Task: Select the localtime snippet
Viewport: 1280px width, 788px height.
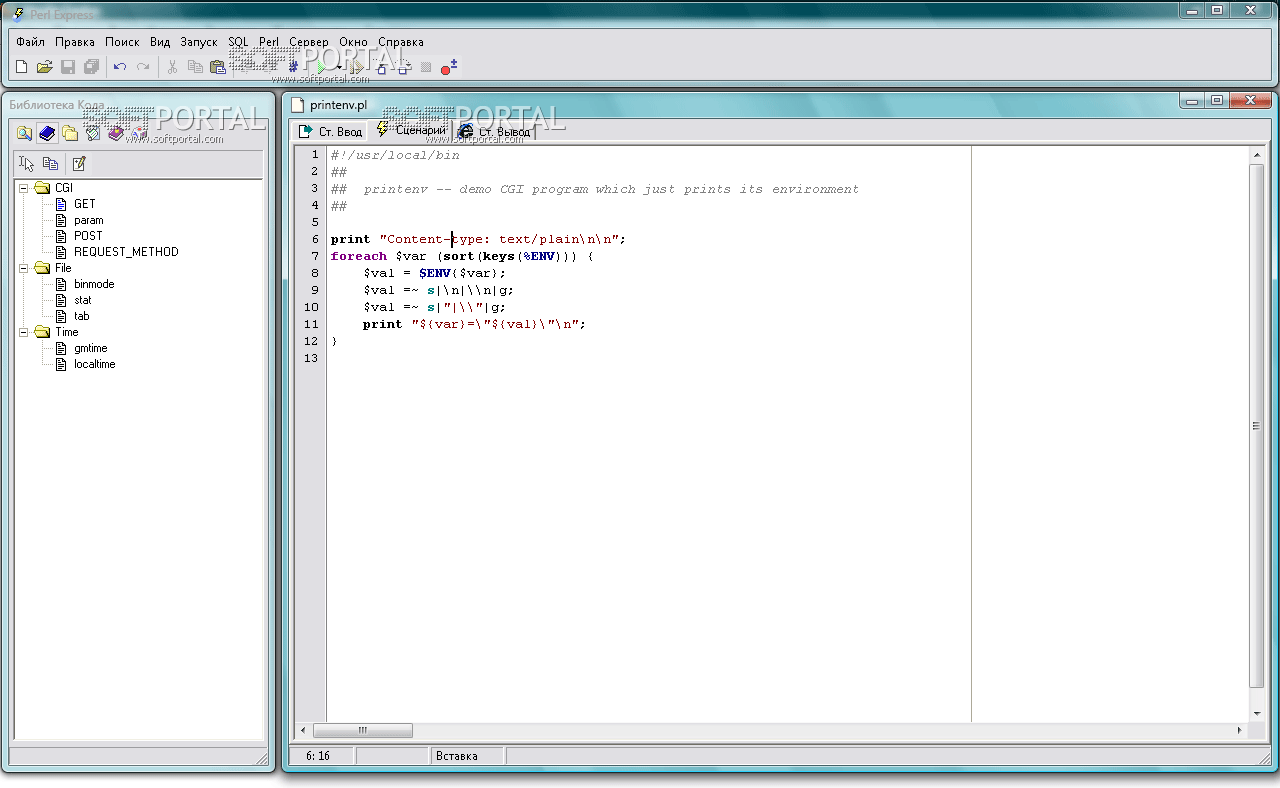Action: click(x=94, y=364)
